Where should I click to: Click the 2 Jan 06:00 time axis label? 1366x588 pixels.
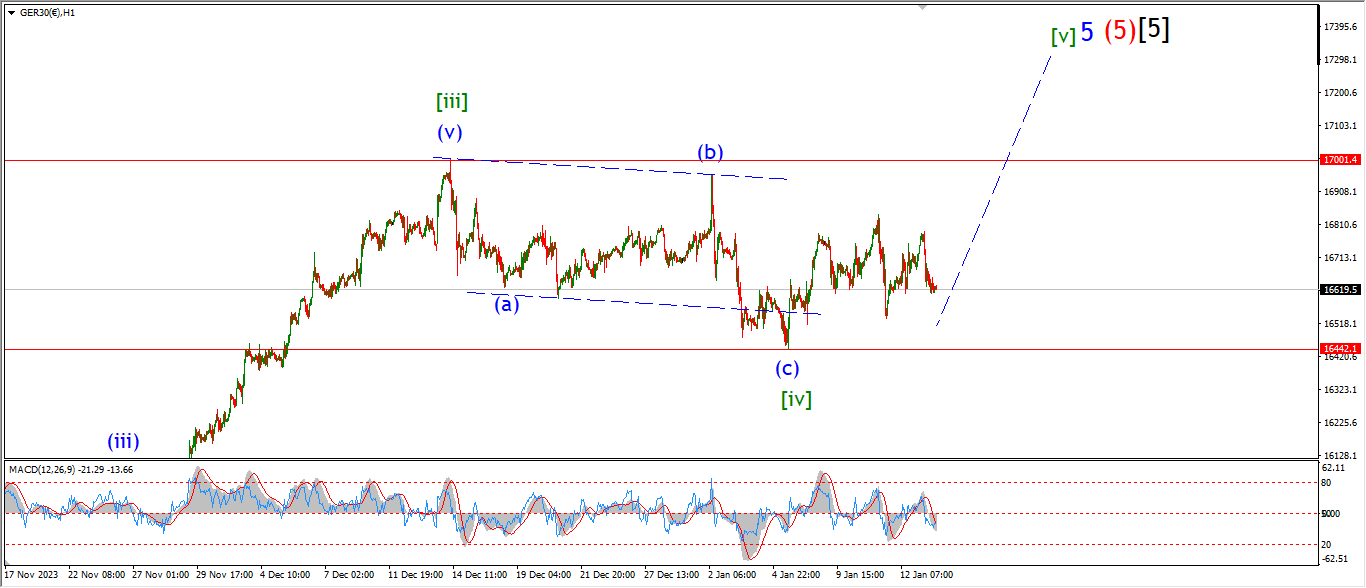pyautogui.click(x=729, y=575)
